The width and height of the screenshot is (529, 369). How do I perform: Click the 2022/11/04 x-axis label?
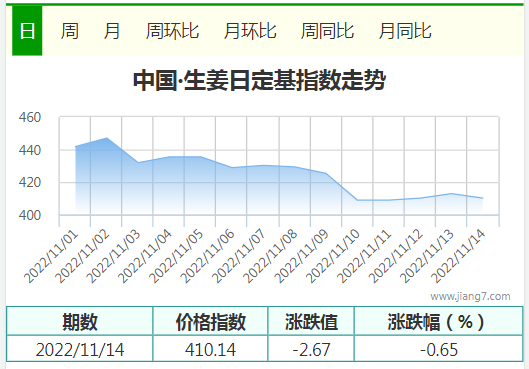point(145,257)
